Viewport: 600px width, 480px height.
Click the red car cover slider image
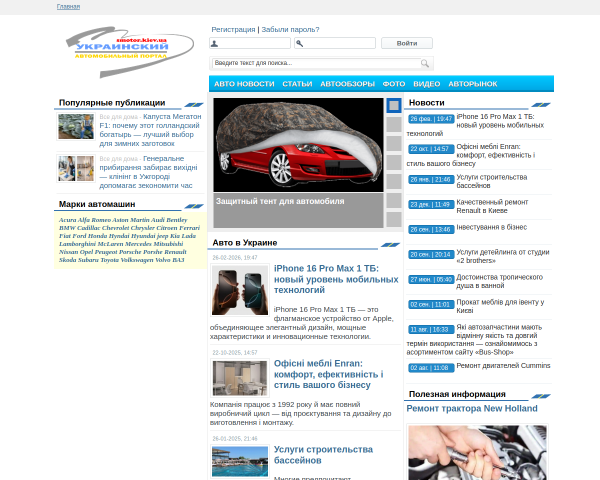pos(298,145)
